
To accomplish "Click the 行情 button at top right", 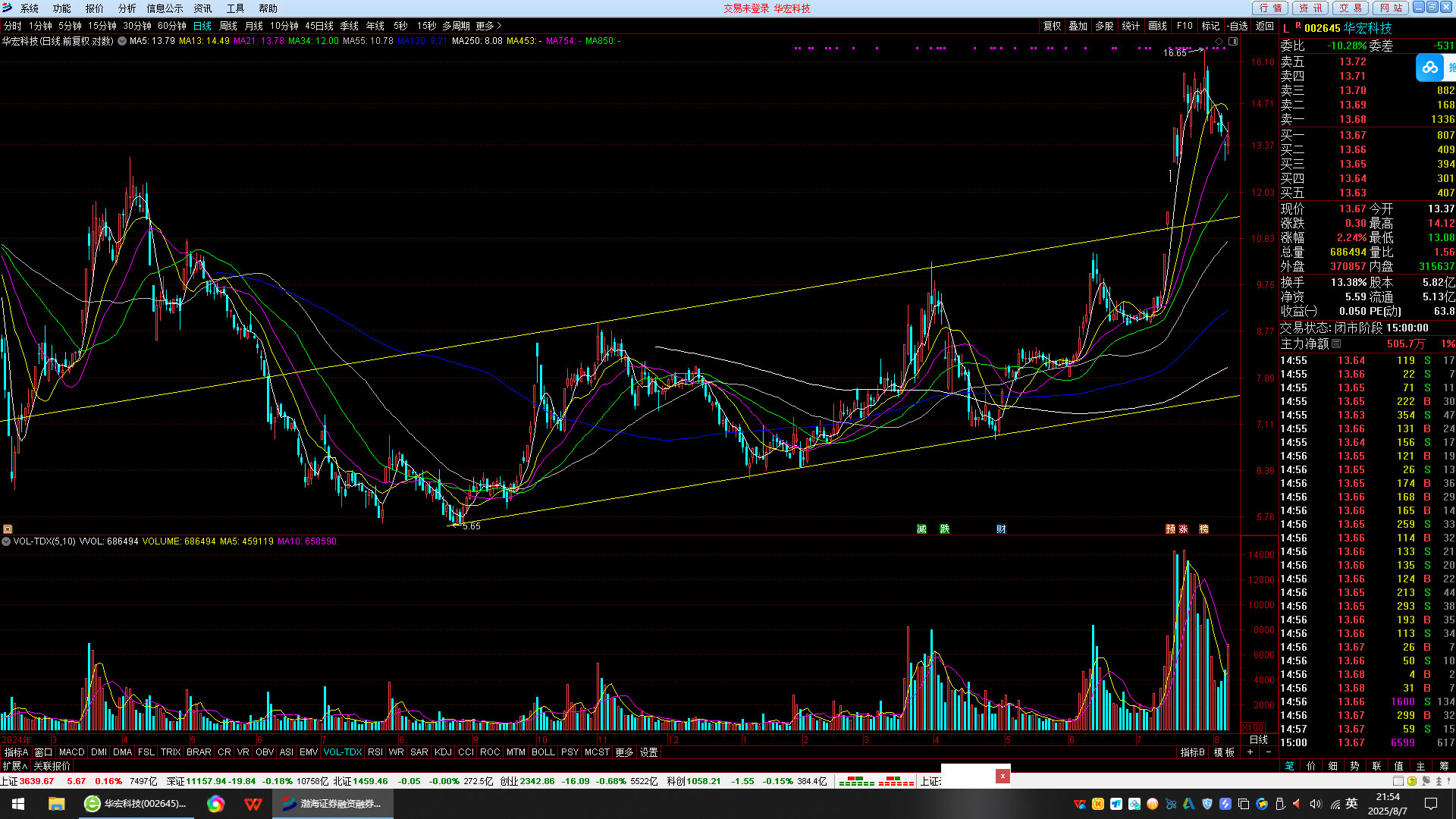I will tap(1270, 8).
